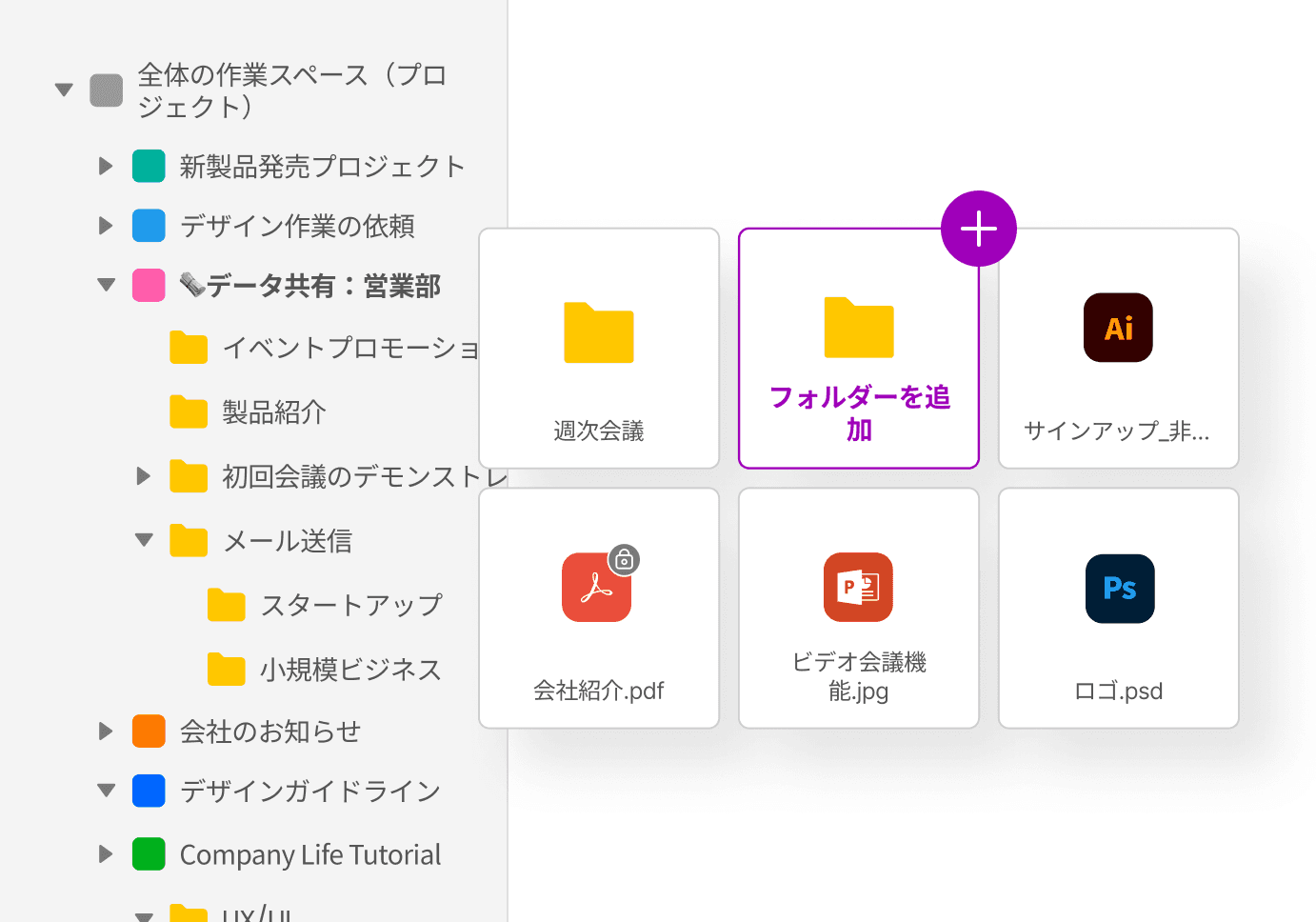Click folder icon beside メール送信
This screenshot has height=922, width=1316.
coord(189,540)
